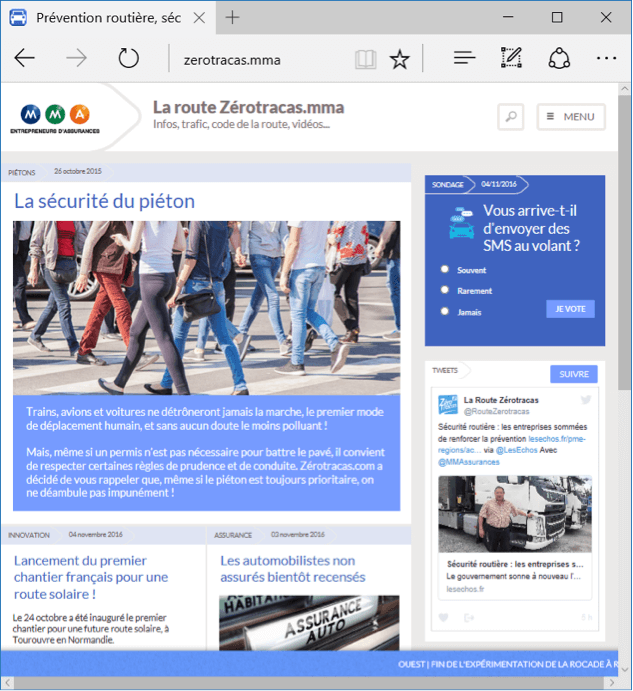Open the Edge Hub icon

(464, 58)
